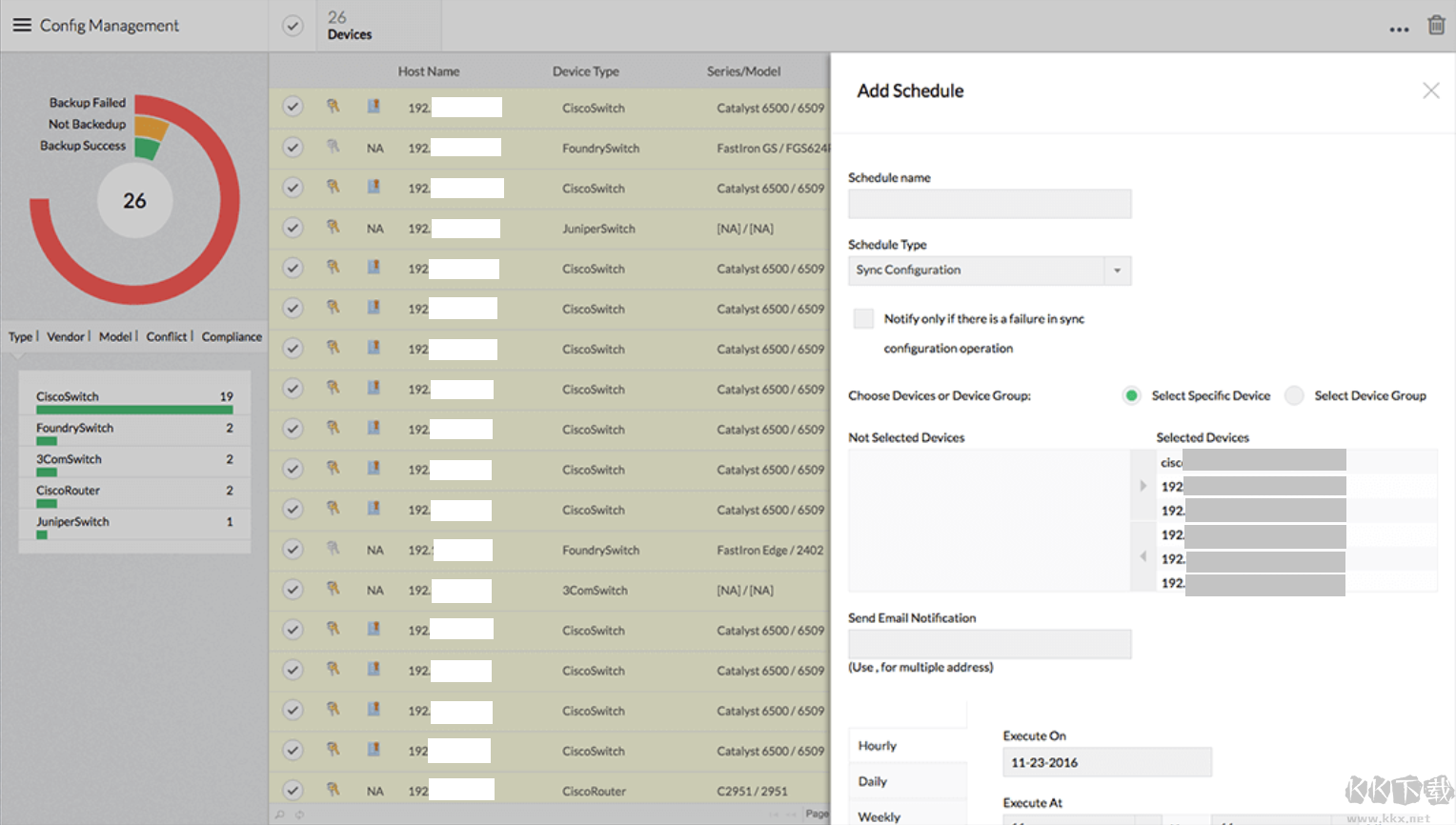The height and width of the screenshot is (825, 1456).
Task: Click the search magnifier in the bottom bar
Action: pyautogui.click(x=278, y=815)
